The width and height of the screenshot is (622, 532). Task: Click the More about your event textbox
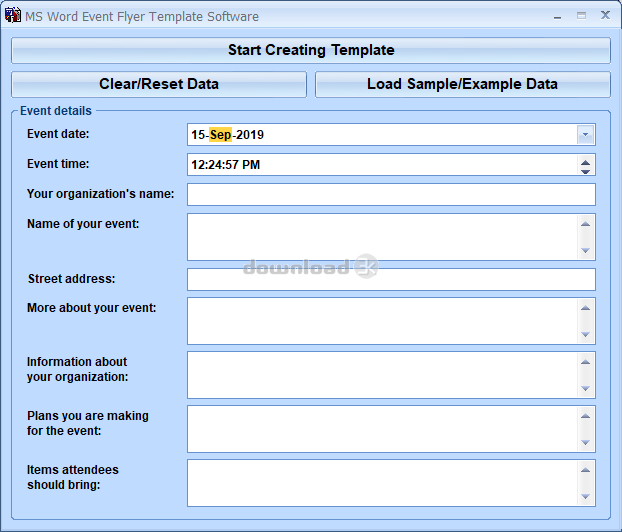380,321
